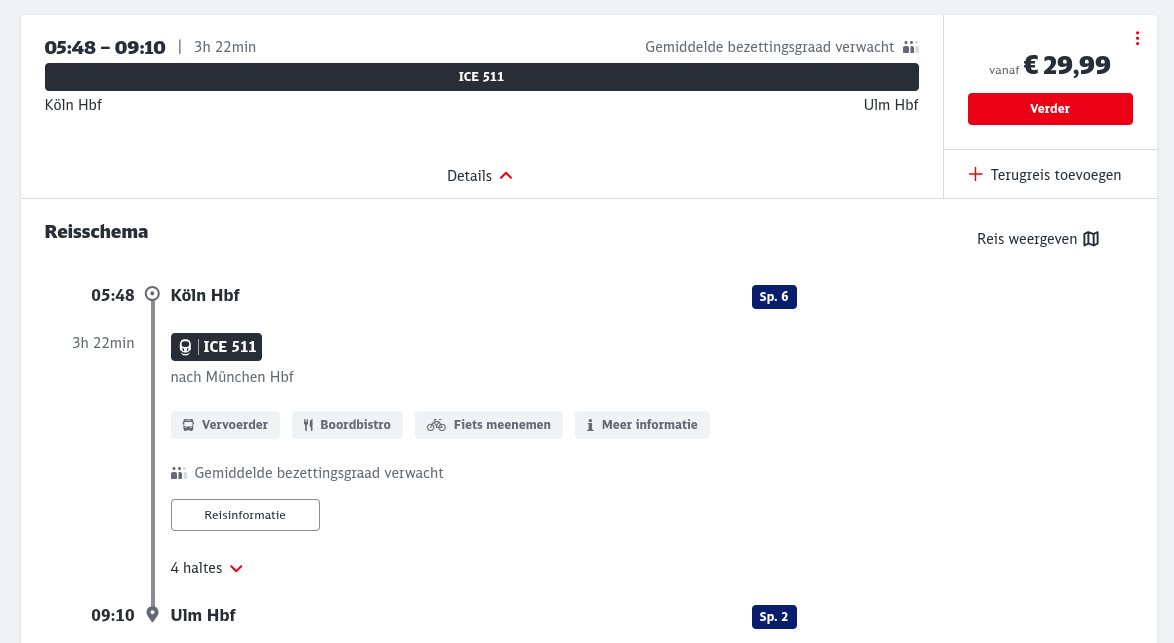This screenshot has width=1174, height=643.
Task: Open the Meer informatie chip
Action: tap(642, 424)
